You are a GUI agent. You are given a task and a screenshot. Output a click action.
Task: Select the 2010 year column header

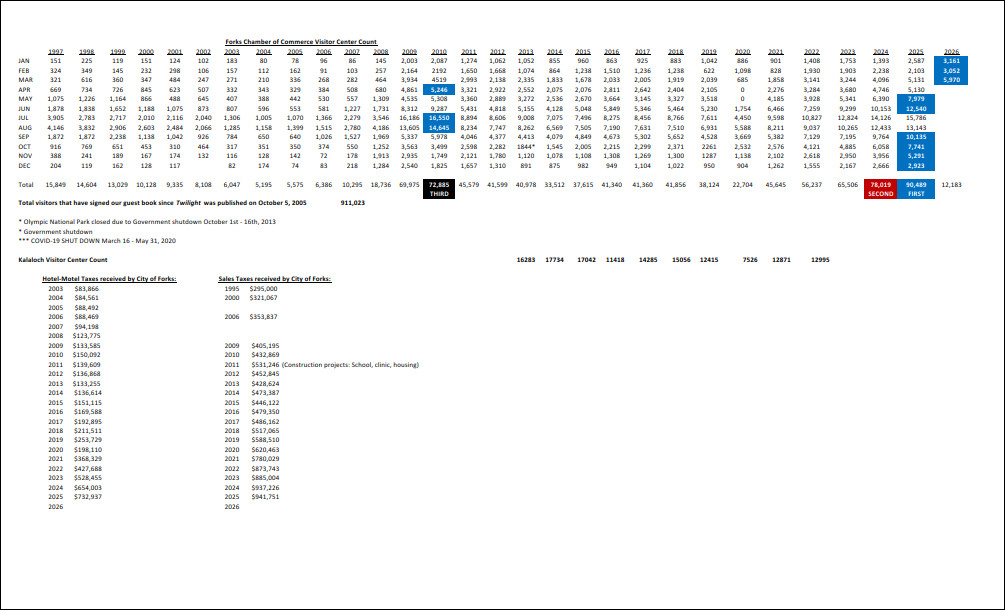[x=438, y=51]
